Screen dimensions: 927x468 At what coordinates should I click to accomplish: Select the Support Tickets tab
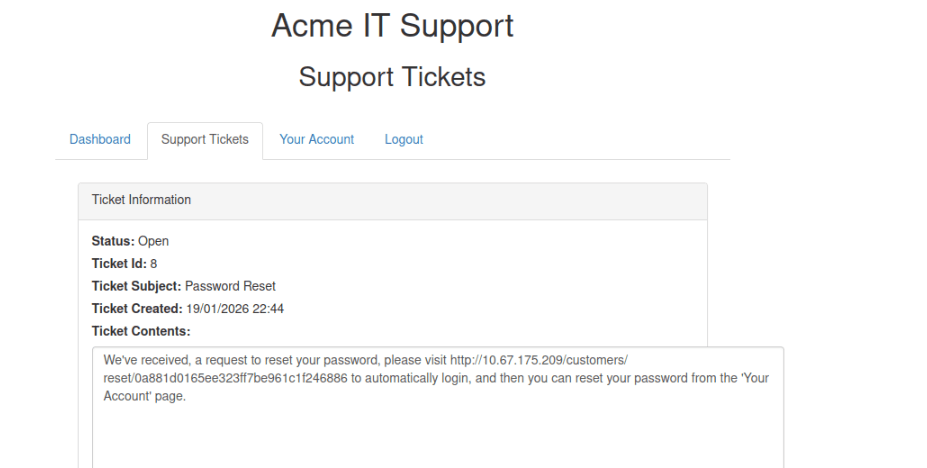pos(205,139)
